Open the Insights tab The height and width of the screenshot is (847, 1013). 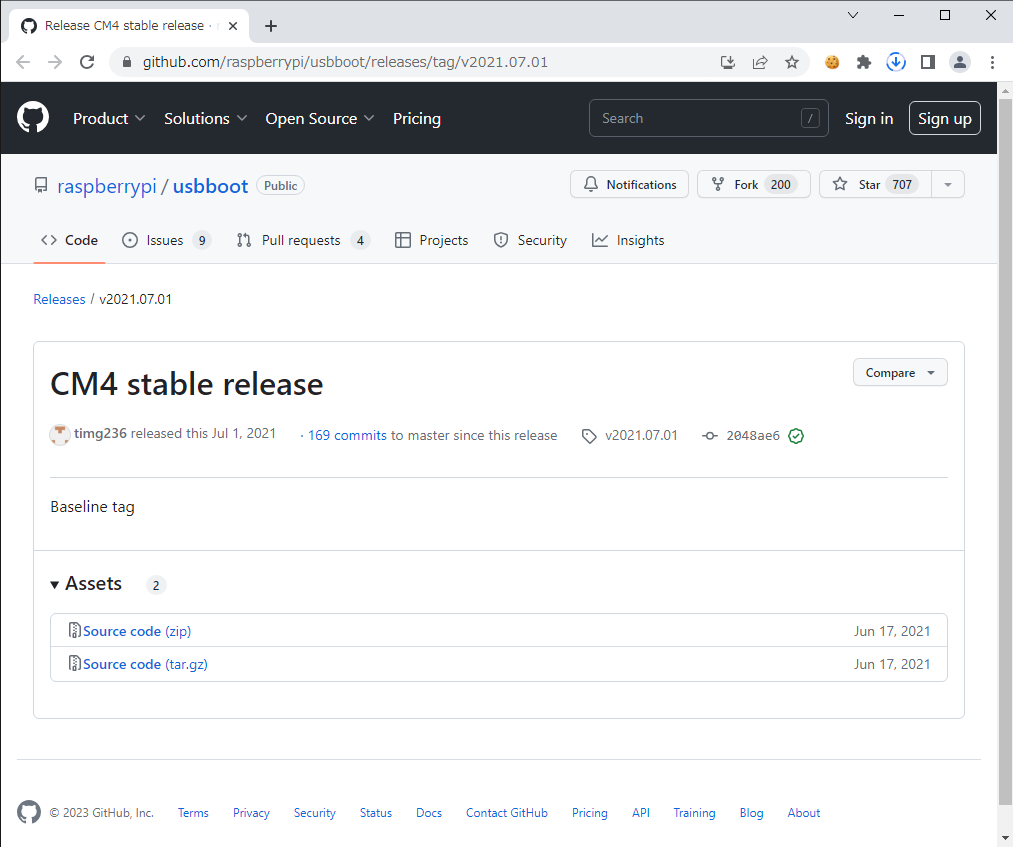pos(628,240)
